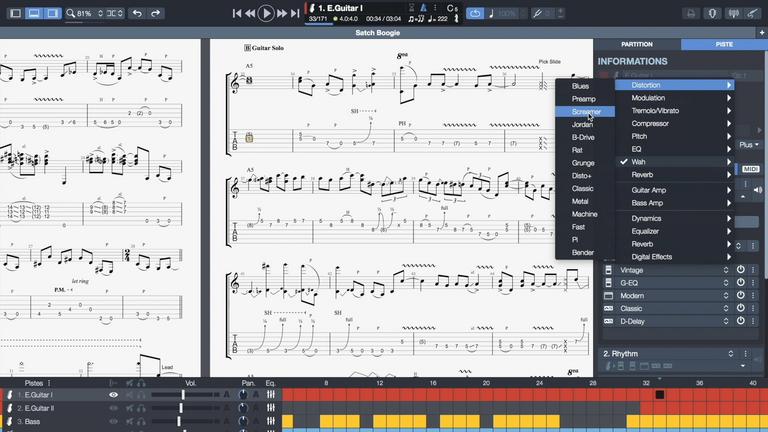The image size is (768, 432).
Task: Disable the G-EQ effect power button
Action: tap(741, 283)
